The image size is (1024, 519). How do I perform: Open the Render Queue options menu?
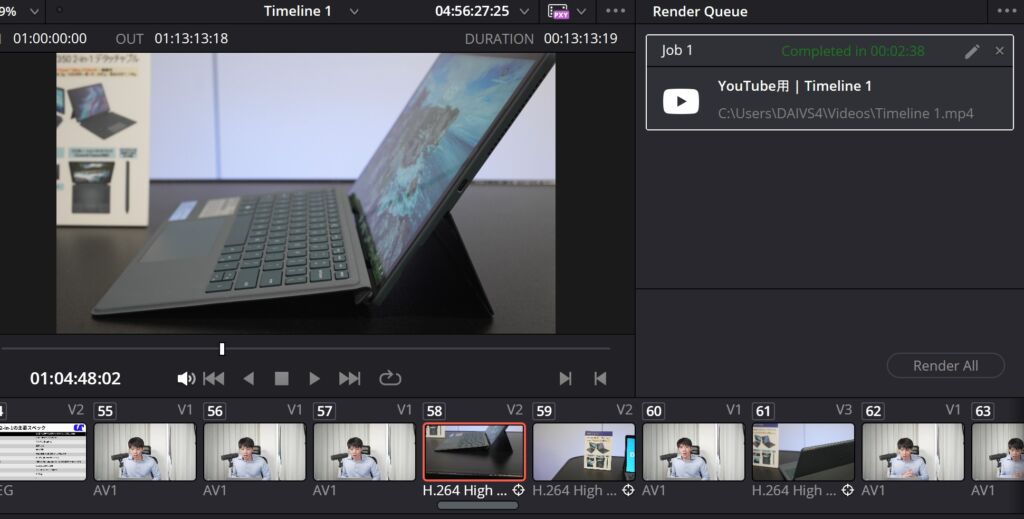tap(1009, 11)
